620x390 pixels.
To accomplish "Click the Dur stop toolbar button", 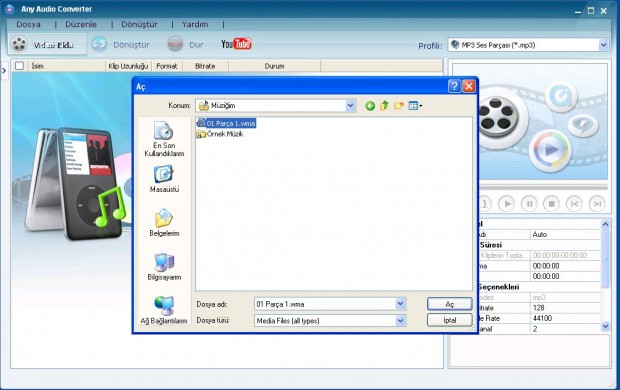I will [x=185, y=44].
